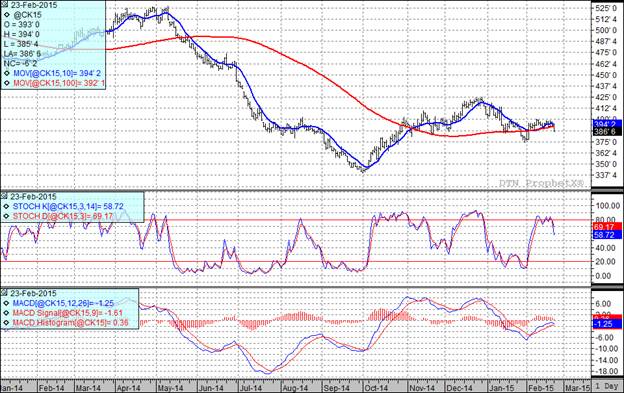Select the MACD Signal[@CK15,9] label
Image resolution: width=624 pixels, height=393 pixels.
tap(68, 313)
